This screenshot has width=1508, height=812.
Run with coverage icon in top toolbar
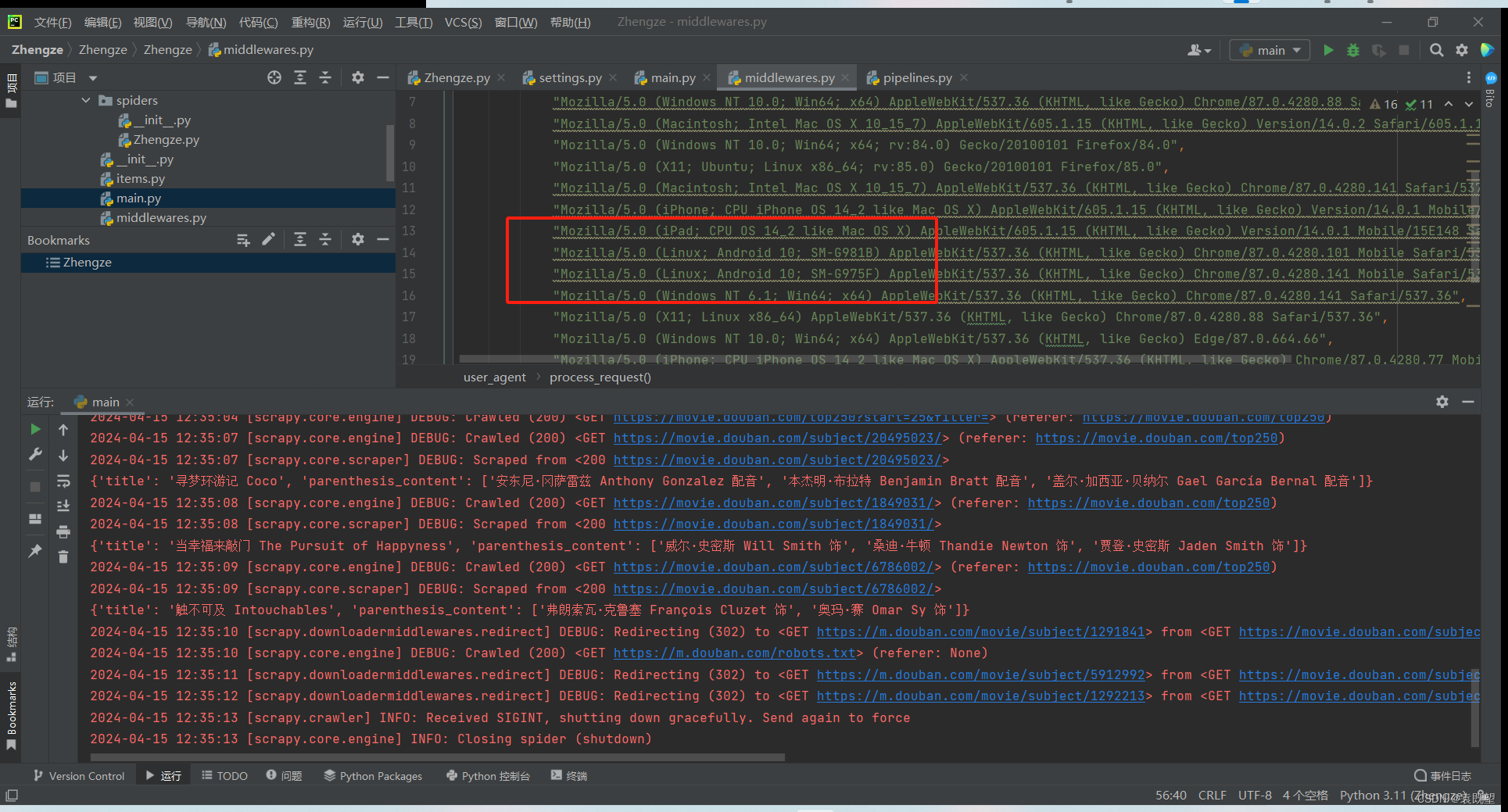coord(1379,50)
